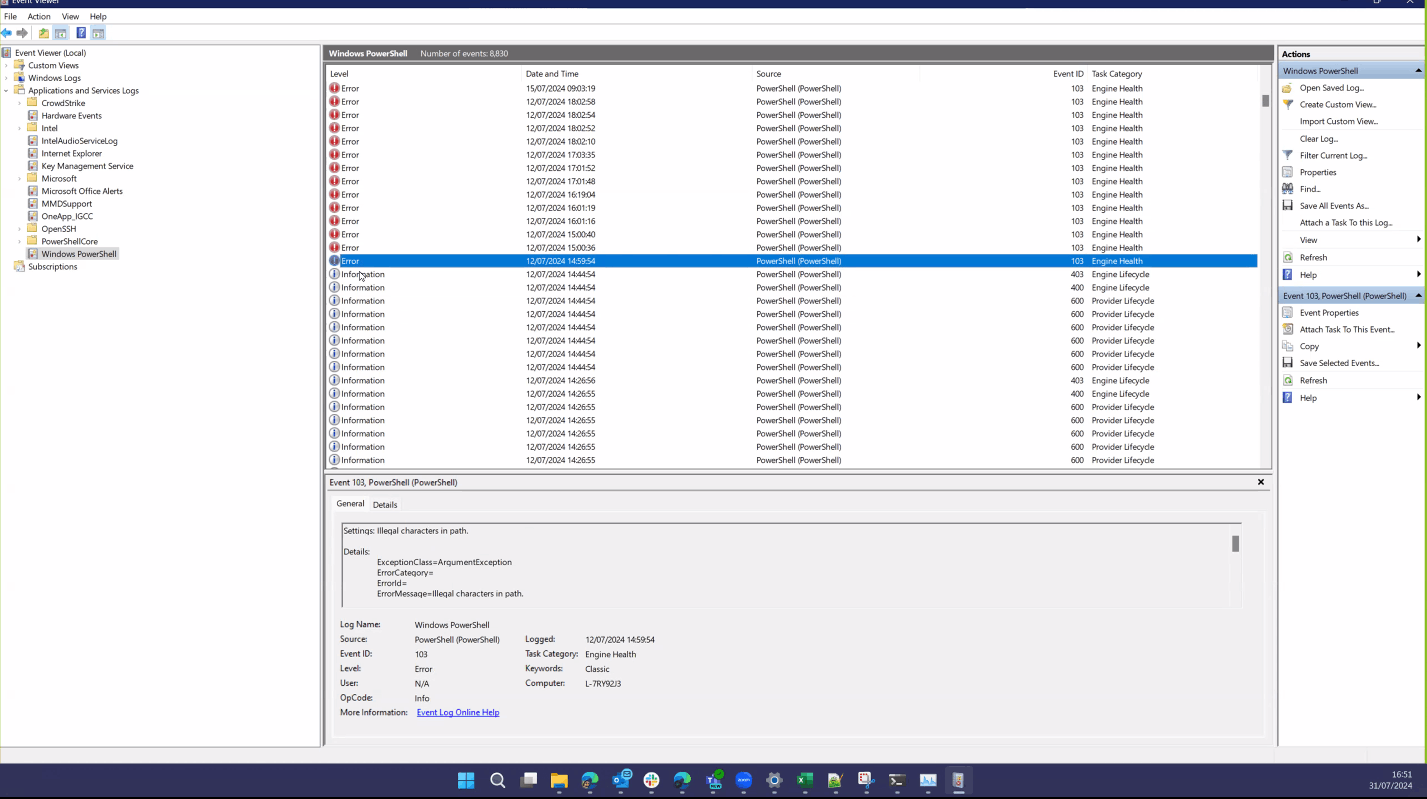Click the Create Custom View funnel icon
This screenshot has height=799, width=1427.
[x=1288, y=104]
